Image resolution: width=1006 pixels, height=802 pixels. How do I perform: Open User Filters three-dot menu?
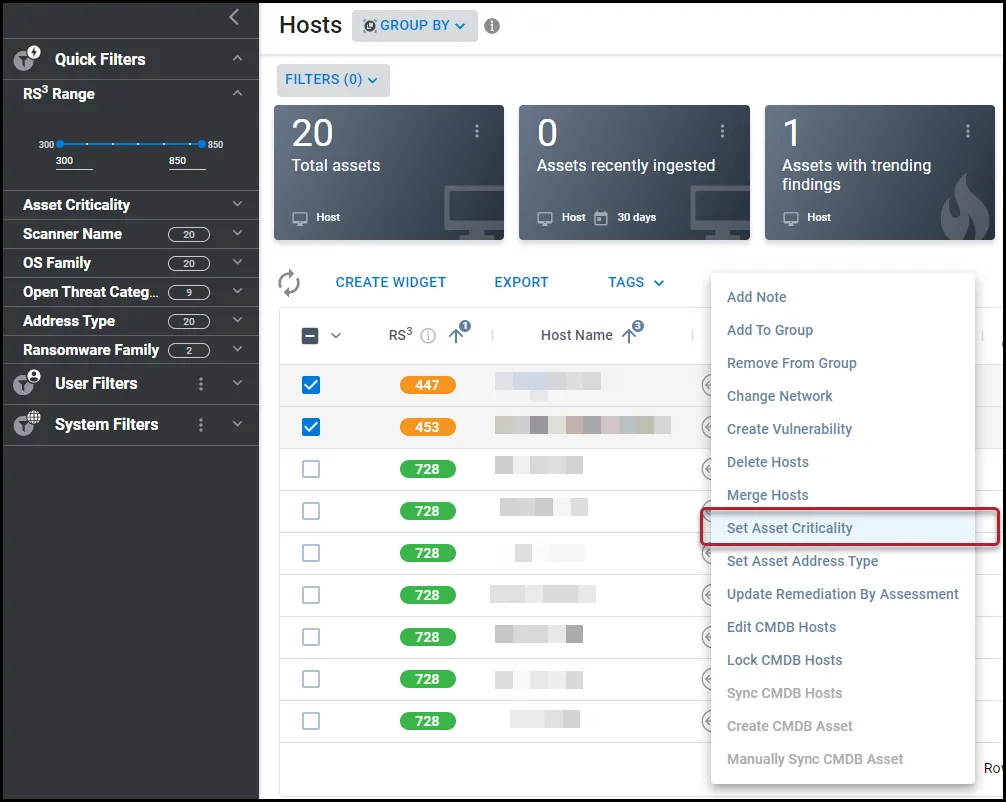pyautogui.click(x=201, y=384)
